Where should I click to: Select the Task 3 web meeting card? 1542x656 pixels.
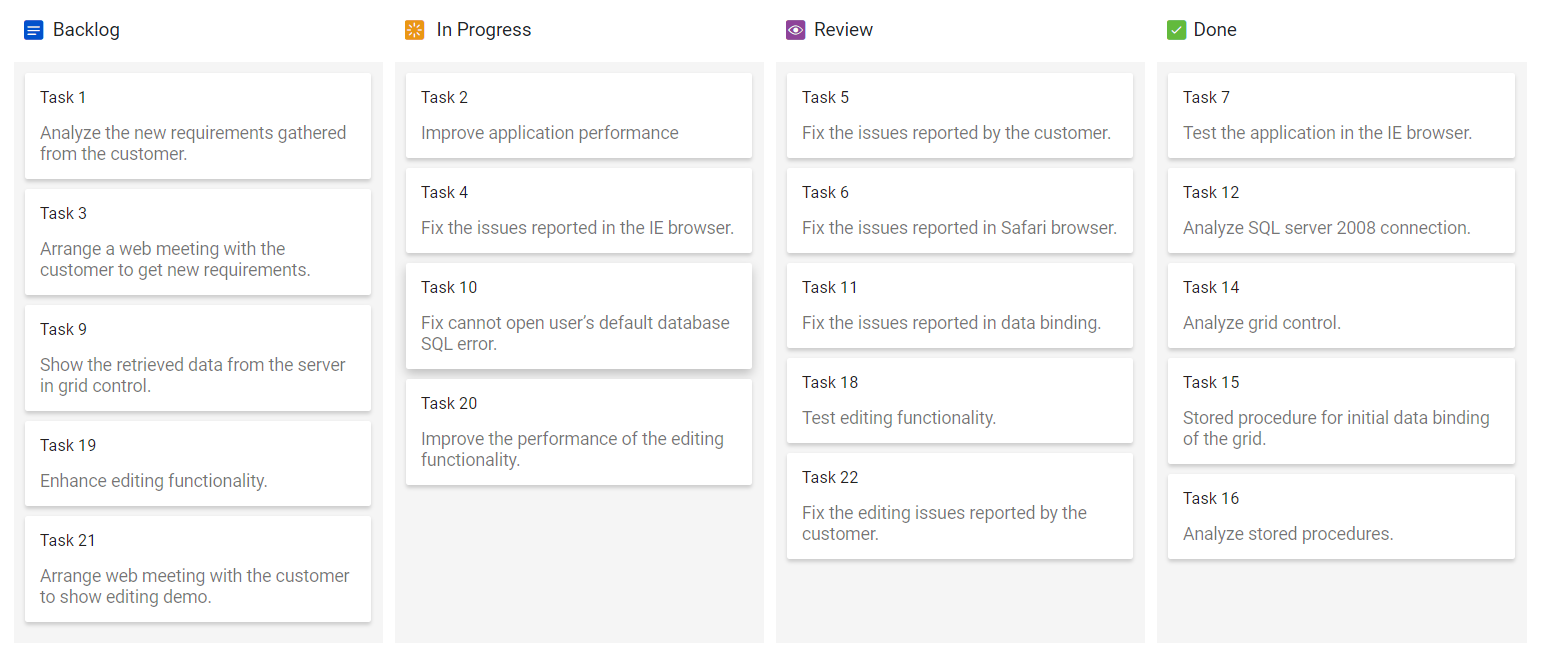coord(198,242)
